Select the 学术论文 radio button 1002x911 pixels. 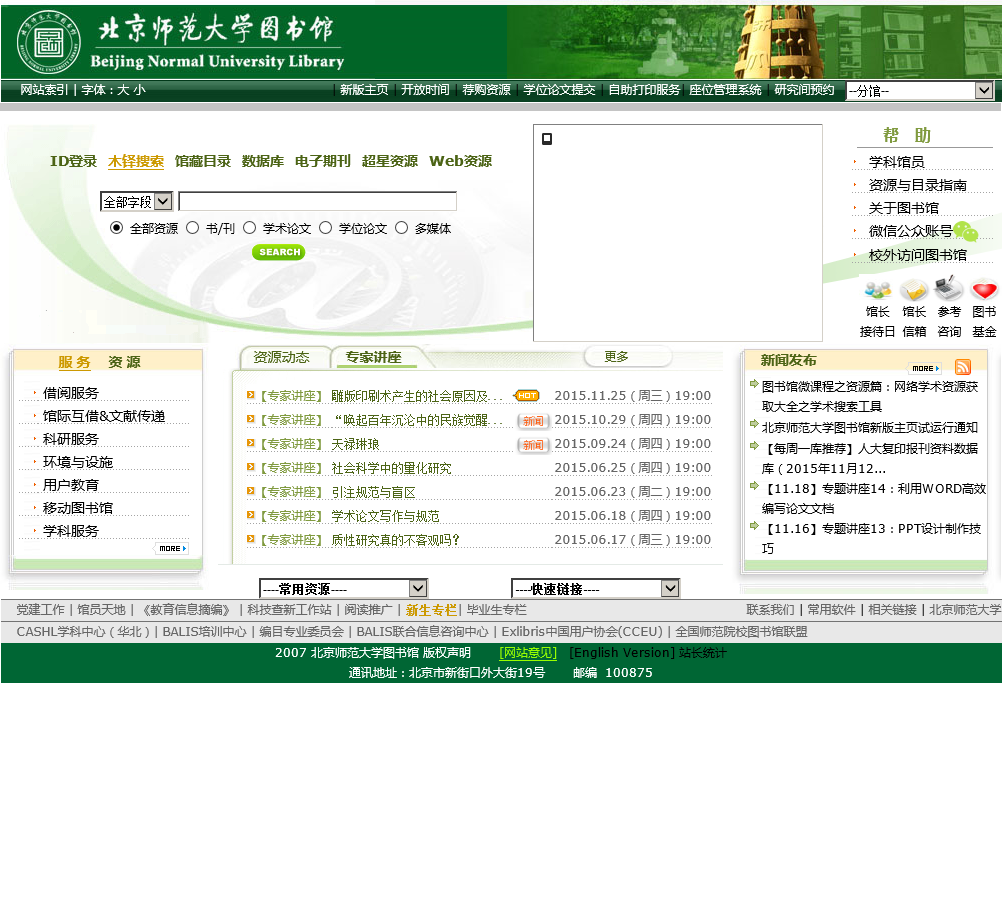pyautogui.click(x=249, y=228)
